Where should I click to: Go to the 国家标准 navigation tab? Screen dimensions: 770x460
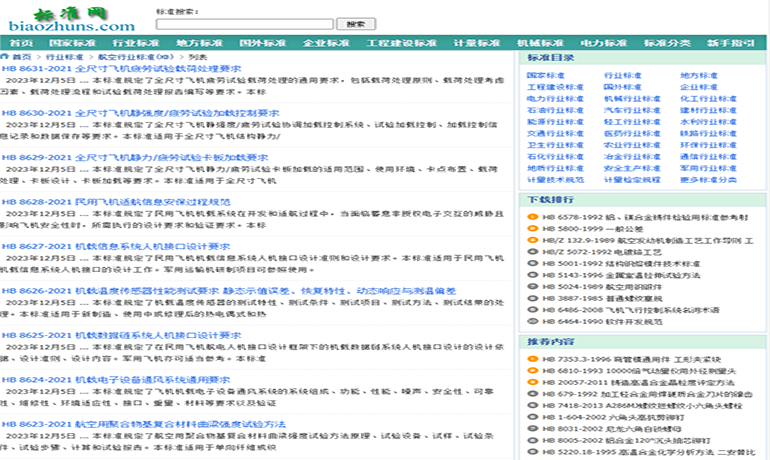[x=71, y=44]
